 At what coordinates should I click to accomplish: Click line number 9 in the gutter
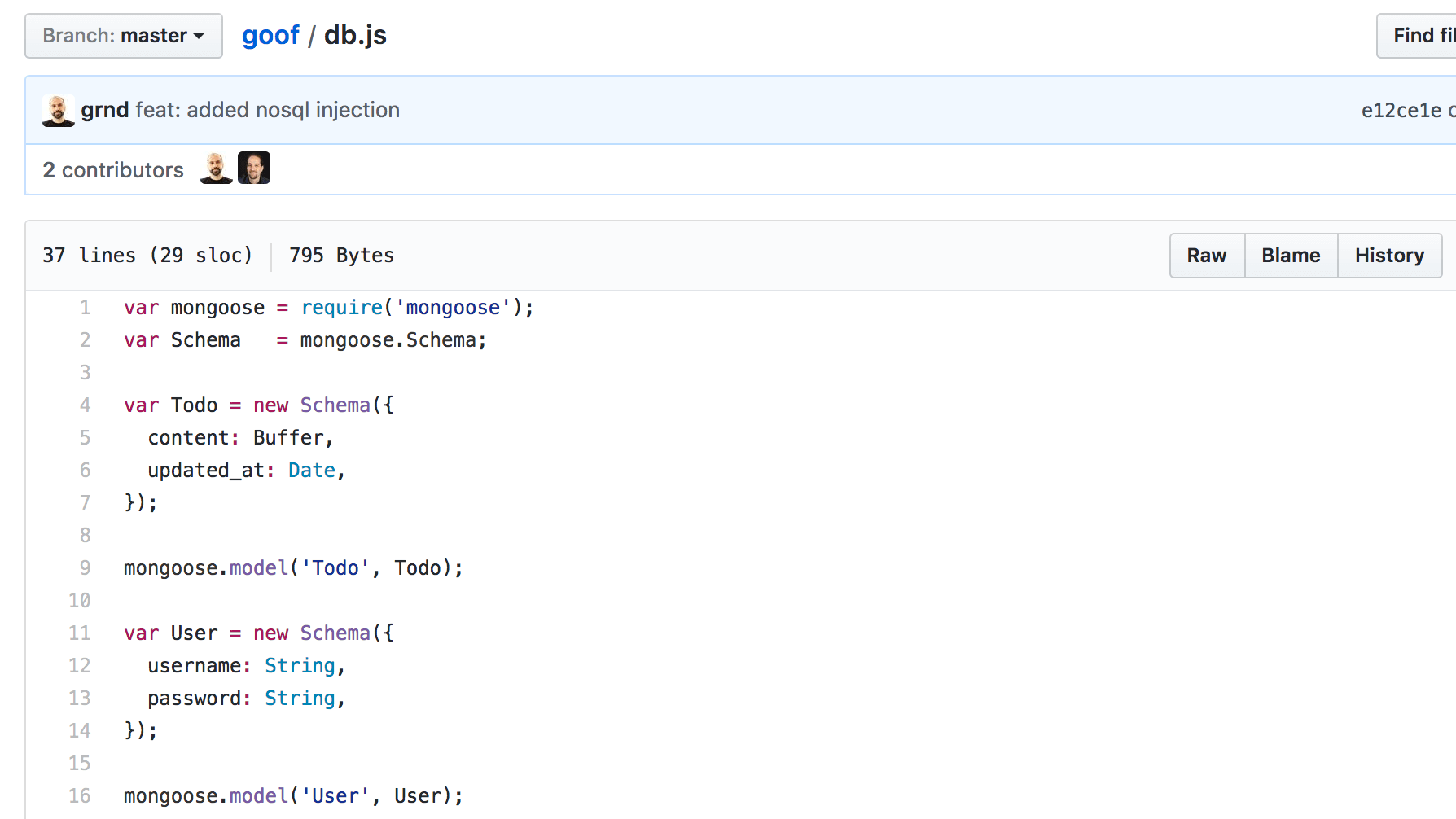pos(85,568)
